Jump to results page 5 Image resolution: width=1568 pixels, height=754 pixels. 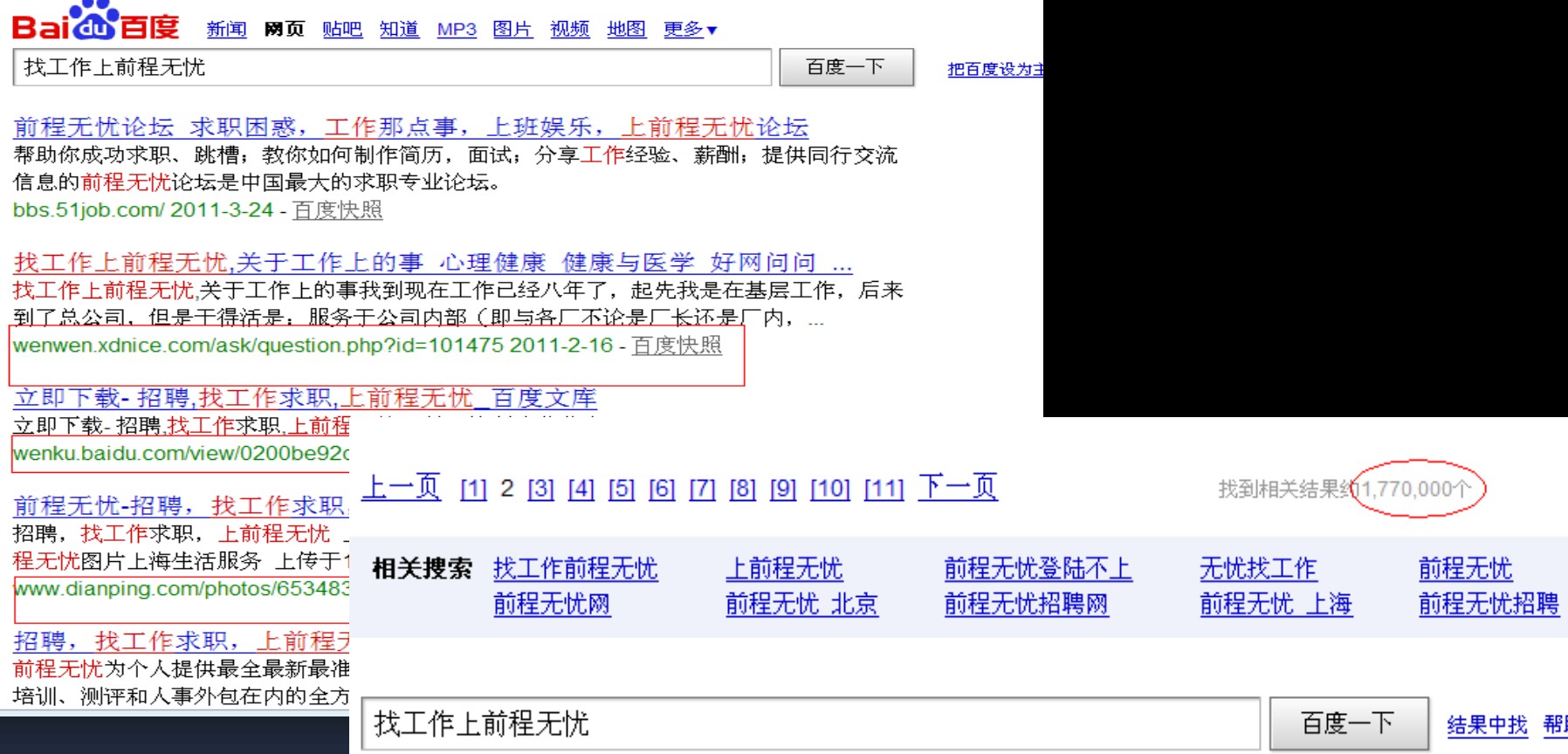point(621,489)
